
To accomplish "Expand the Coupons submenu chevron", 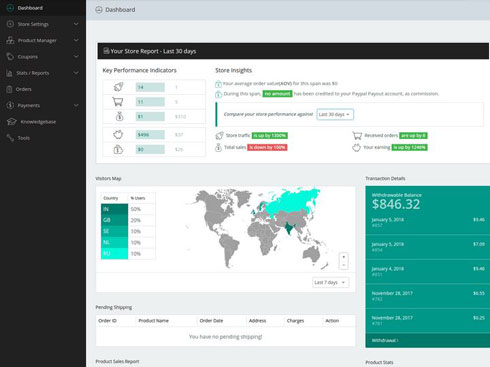I will 76,57.
